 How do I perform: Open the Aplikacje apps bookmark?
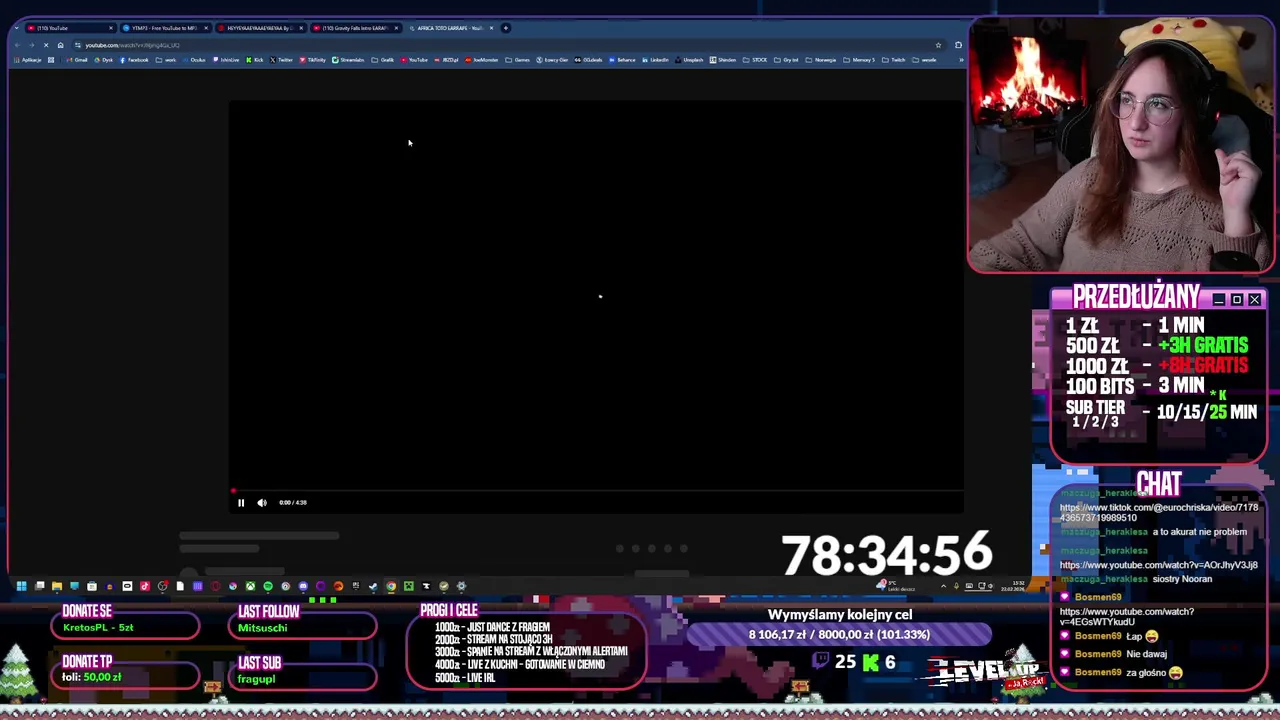(27, 60)
